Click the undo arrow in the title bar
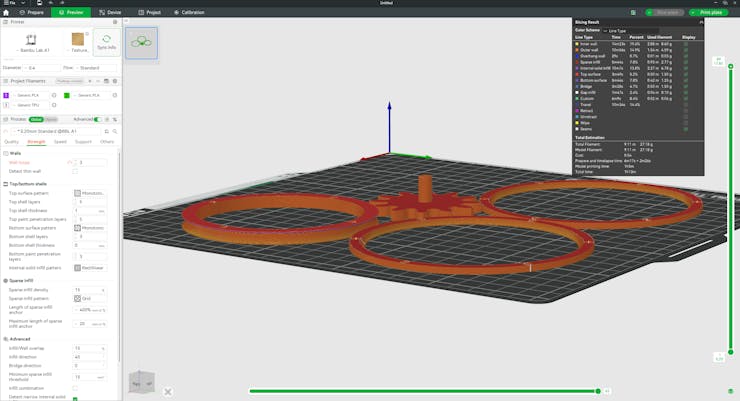Image resolution: width=740 pixels, height=401 pixels. (x=51, y=3)
